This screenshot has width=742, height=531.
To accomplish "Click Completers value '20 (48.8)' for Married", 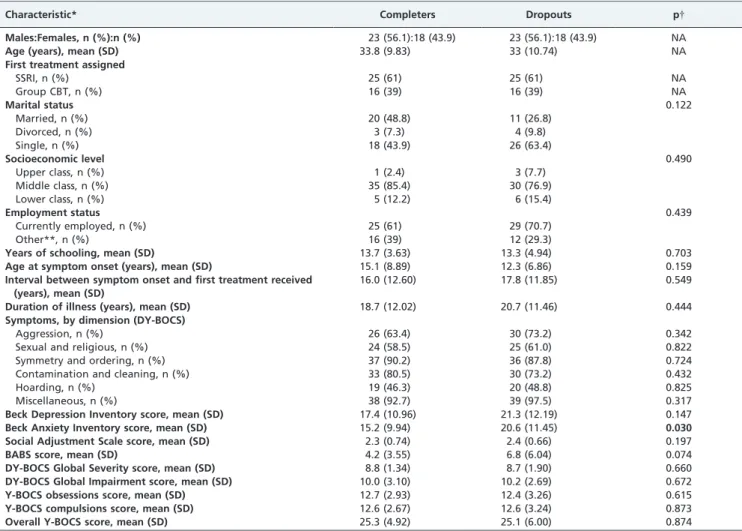I will tap(389, 118).
